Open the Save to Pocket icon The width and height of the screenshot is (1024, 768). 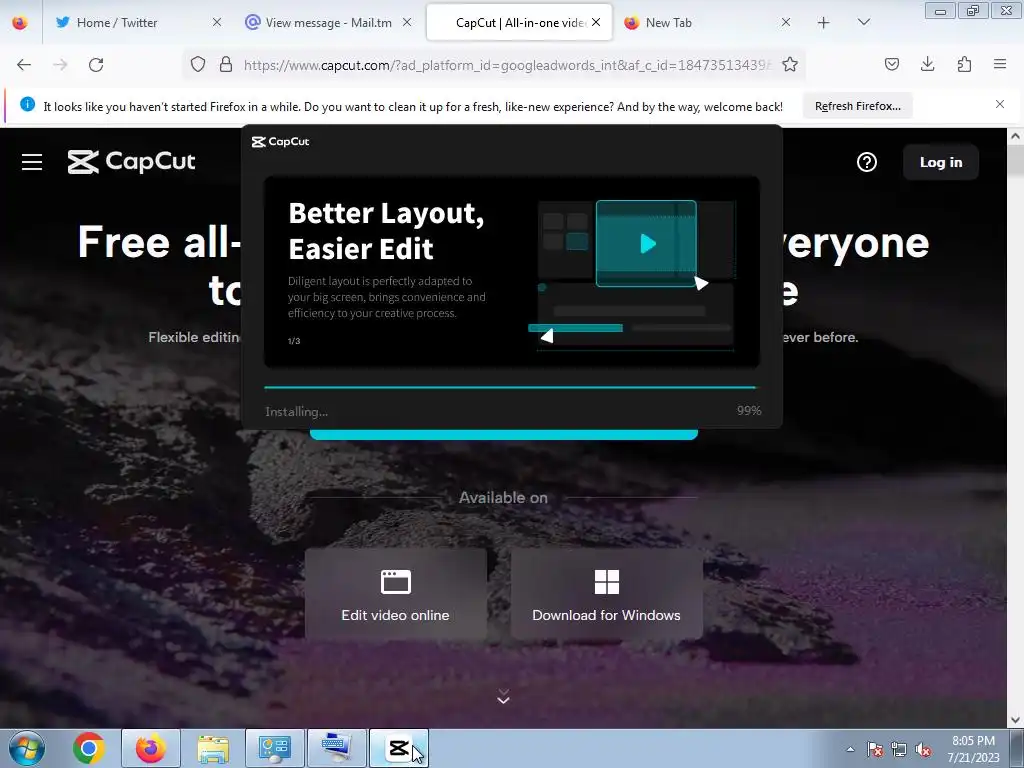click(x=891, y=64)
